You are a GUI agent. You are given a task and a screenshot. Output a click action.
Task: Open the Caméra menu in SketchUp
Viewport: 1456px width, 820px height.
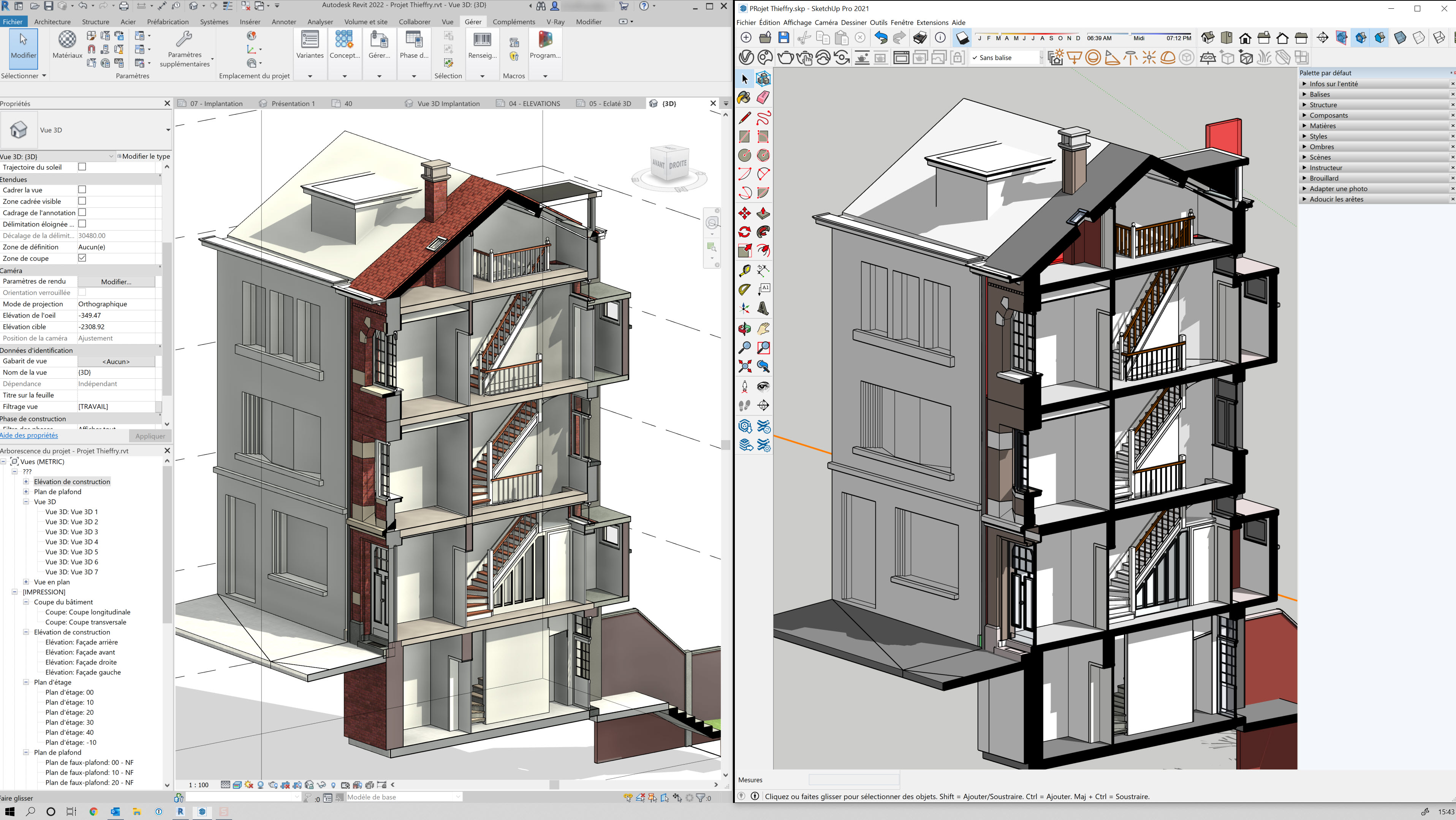(826, 23)
